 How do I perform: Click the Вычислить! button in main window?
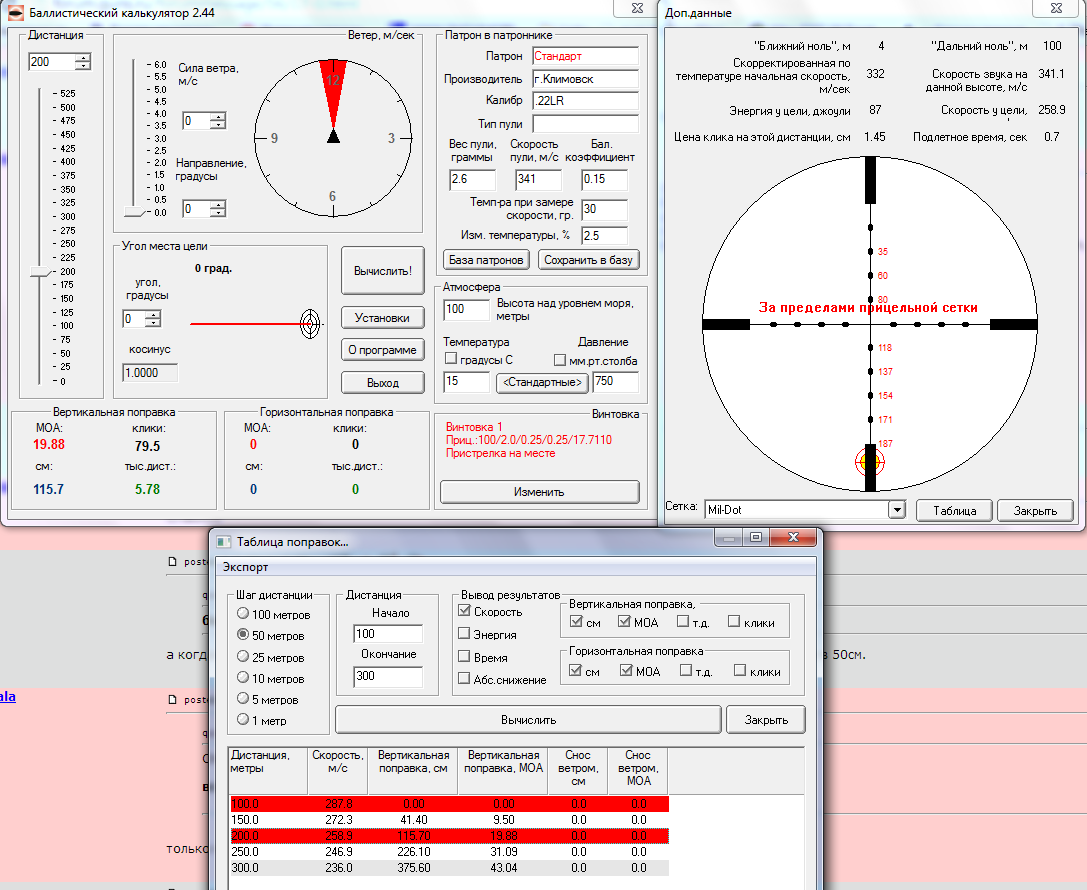tap(383, 271)
